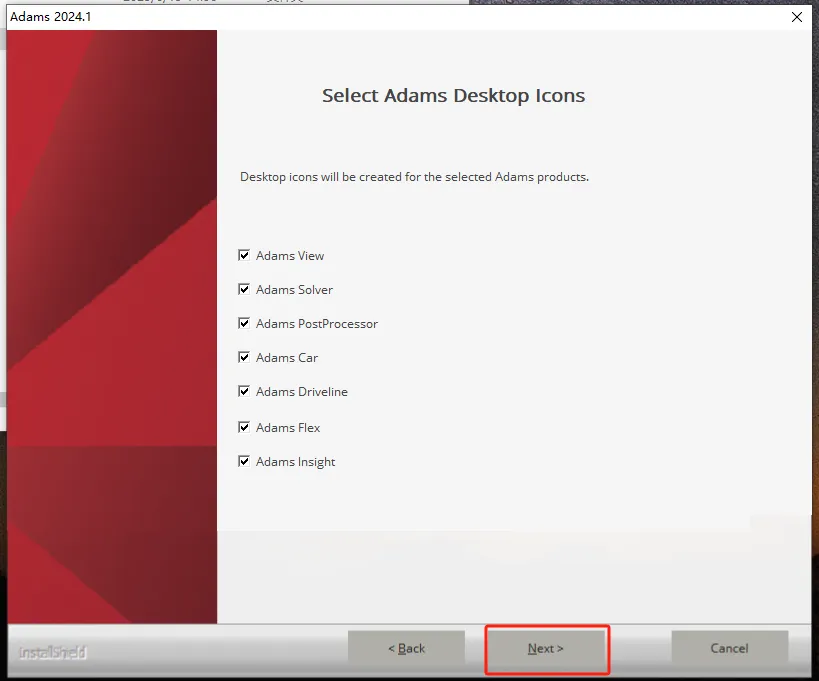
Task: Toggle the Adams Flex checkbox
Action: coord(244,427)
